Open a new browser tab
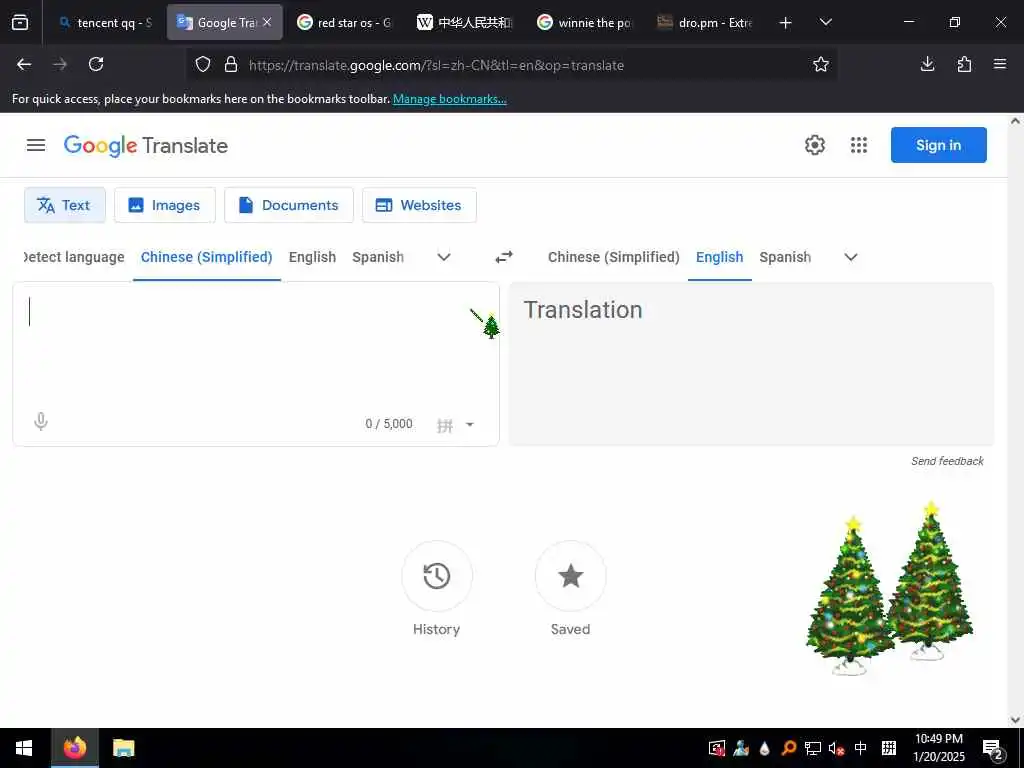Image resolution: width=1024 pixels, height=768 pixels. 786,23
